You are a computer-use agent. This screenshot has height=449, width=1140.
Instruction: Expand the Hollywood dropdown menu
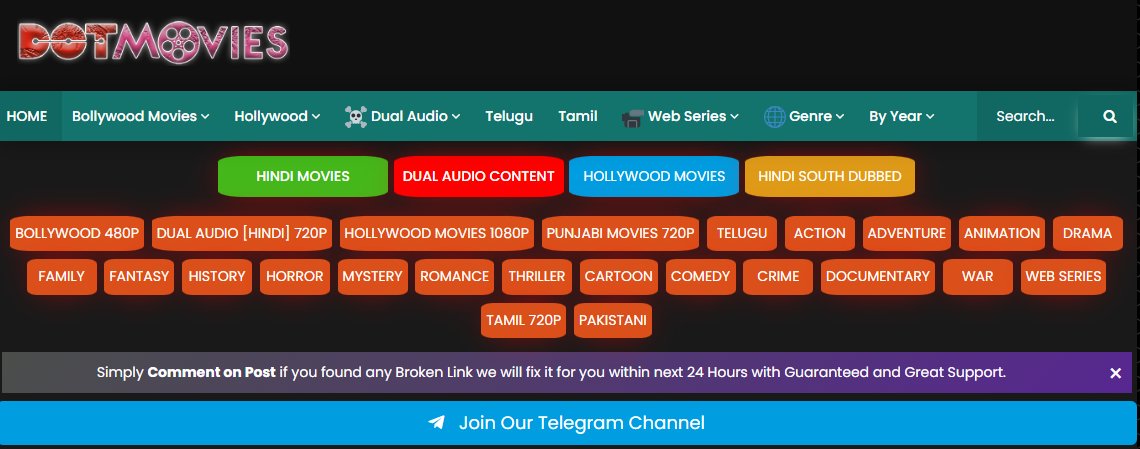[277, 116]
